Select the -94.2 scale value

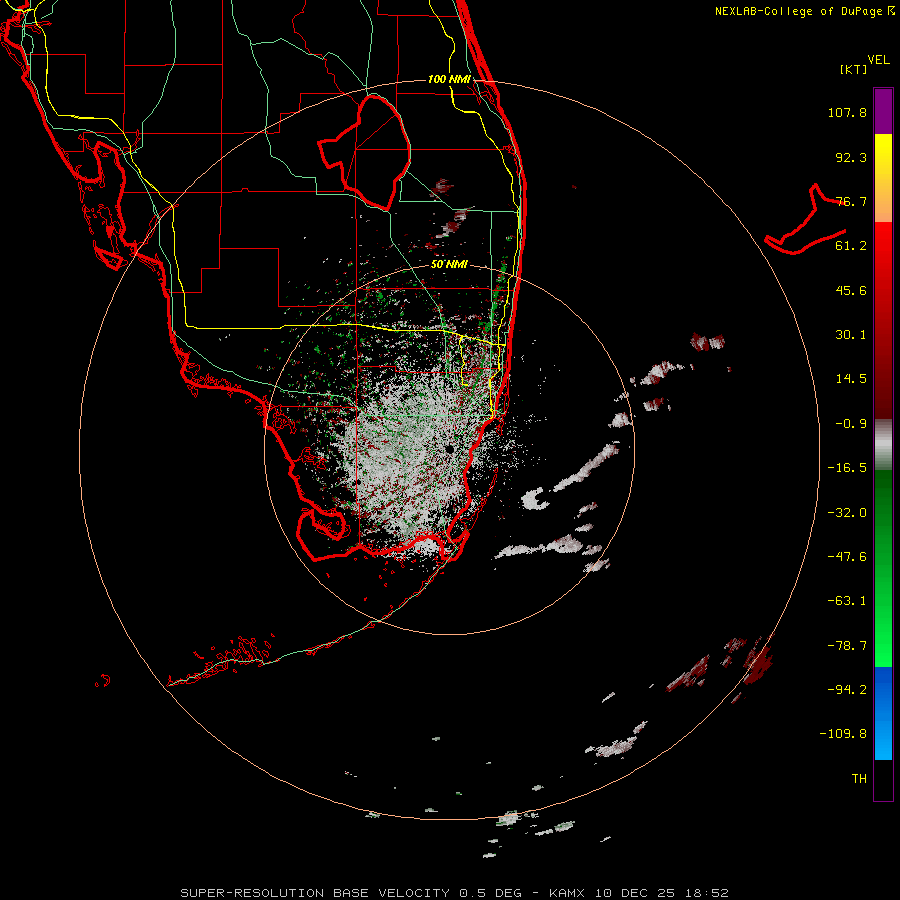tap(847, 690)
